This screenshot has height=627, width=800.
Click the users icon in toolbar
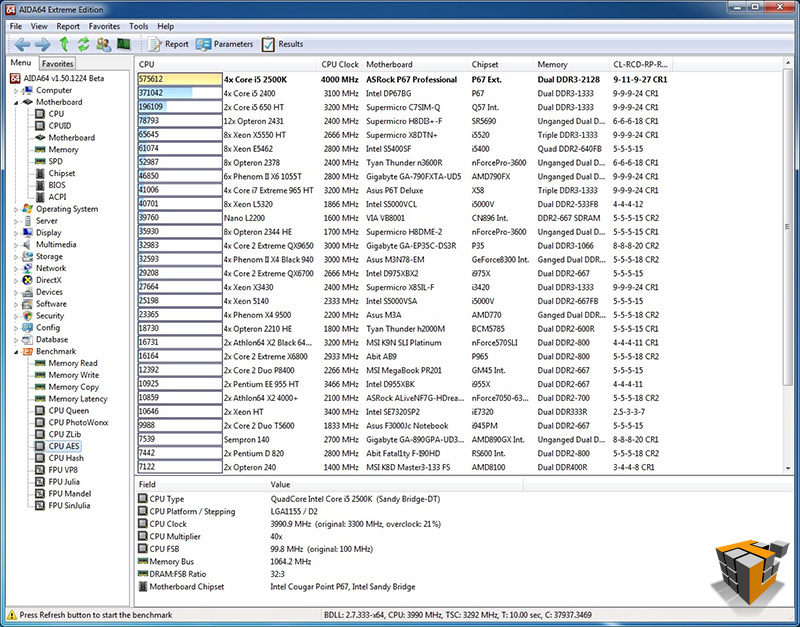(x=104, y=44)
